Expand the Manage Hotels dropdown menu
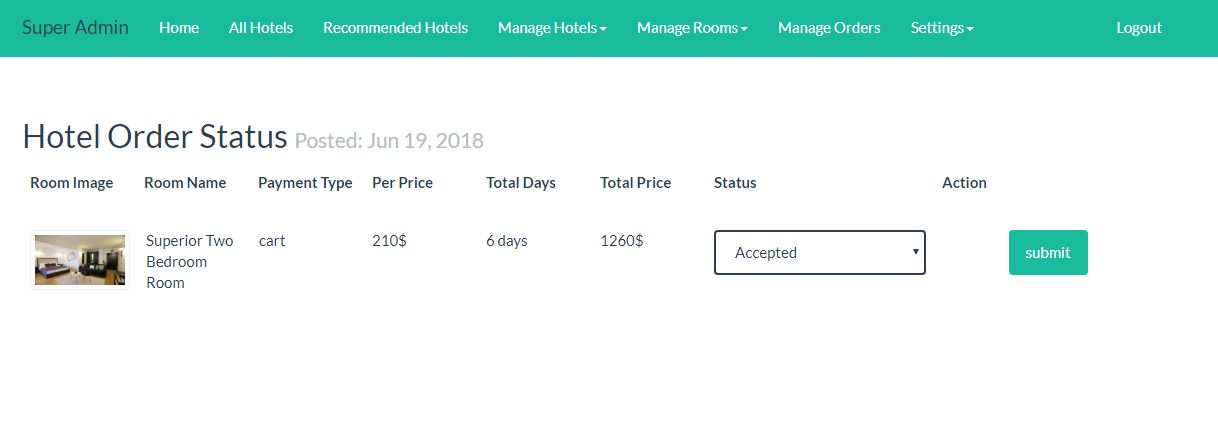Screen dimensions: 1218x439 coord(552,28)
